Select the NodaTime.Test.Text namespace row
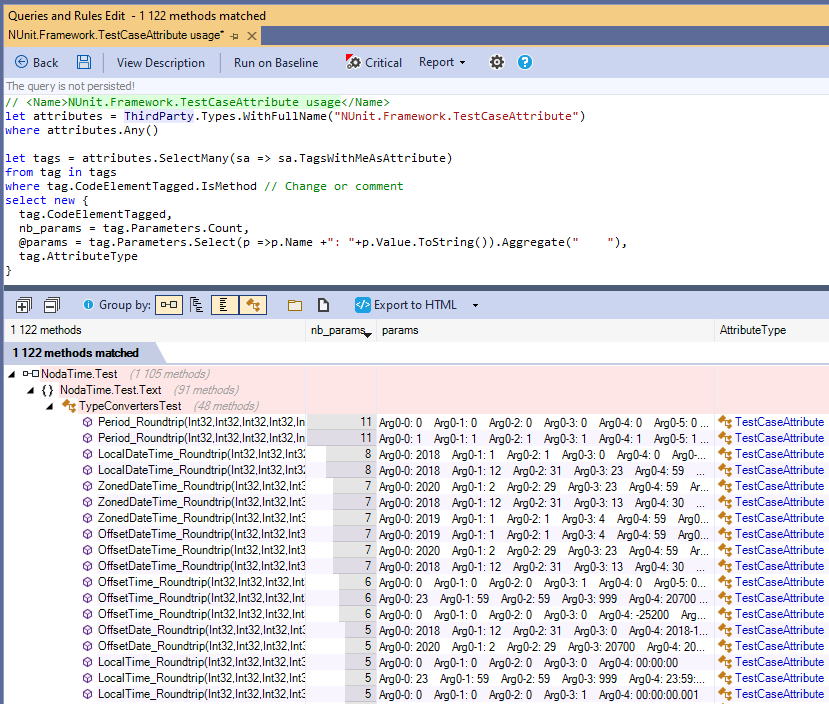 point(417,390)
